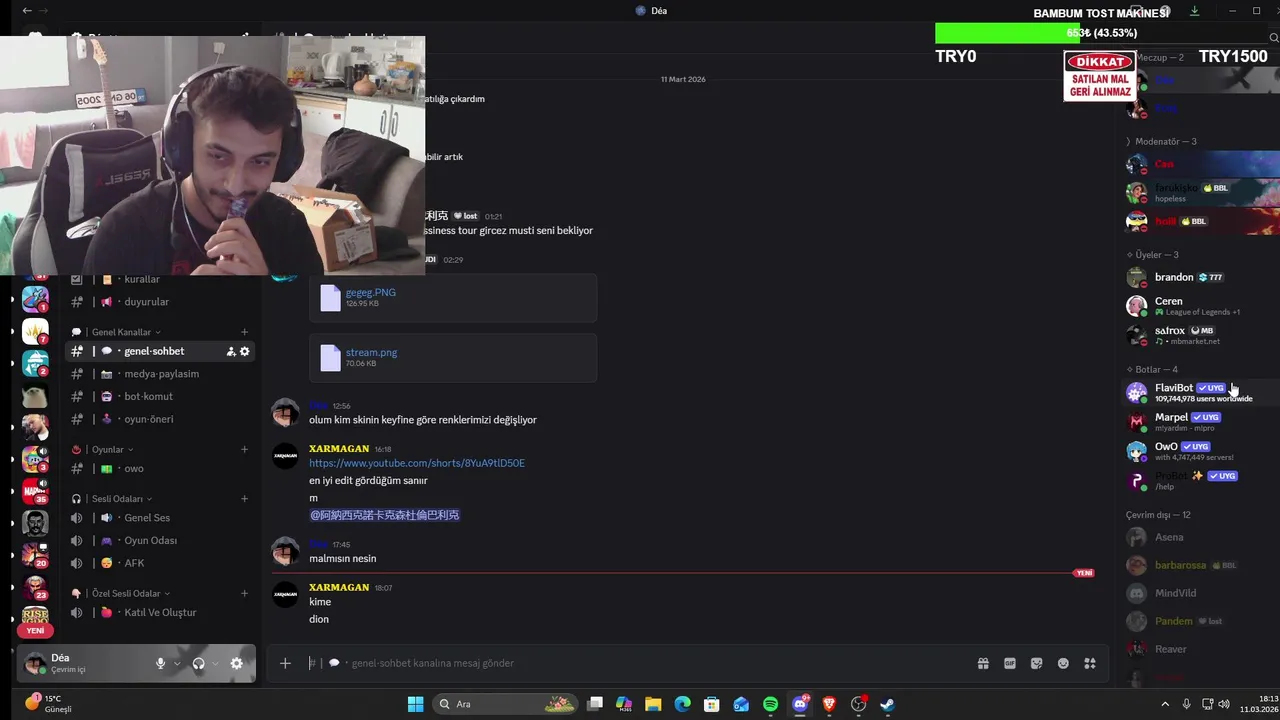Open the GIF picker
Image resolution: width=1280 pixels, height=720 pixels.
(x=1010, y=663)
